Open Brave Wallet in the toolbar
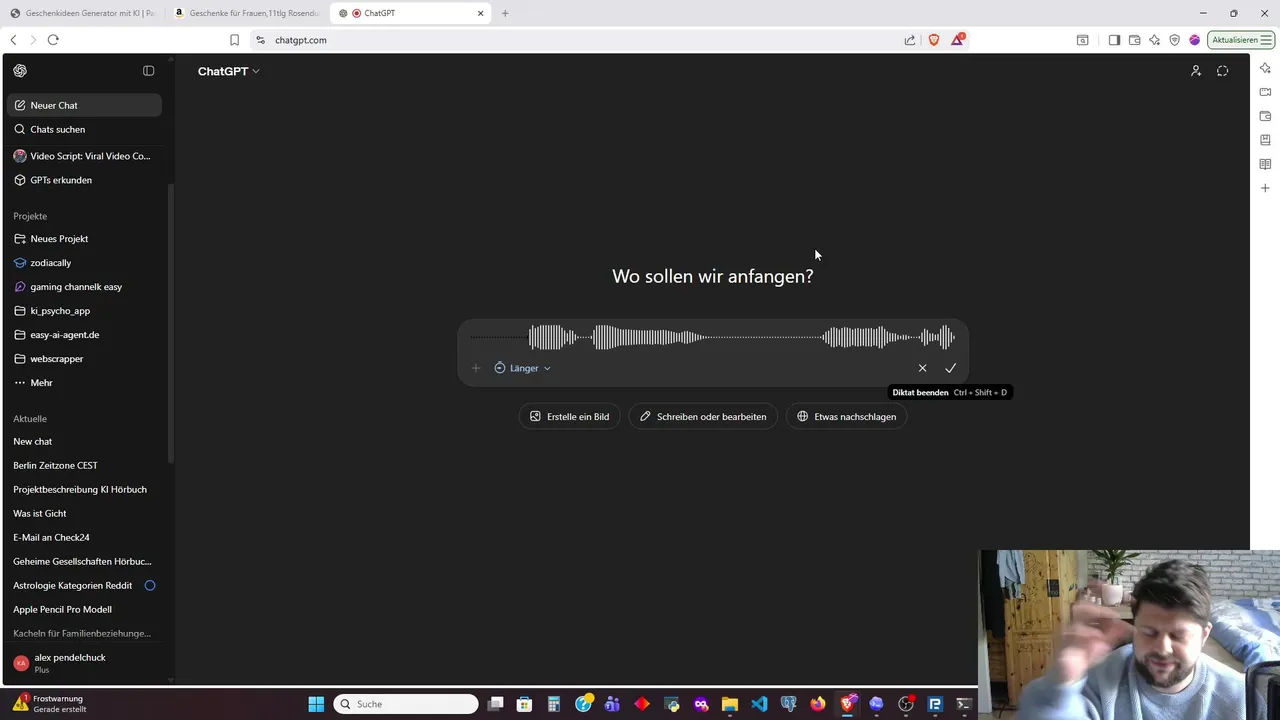 click(1134, 40)
